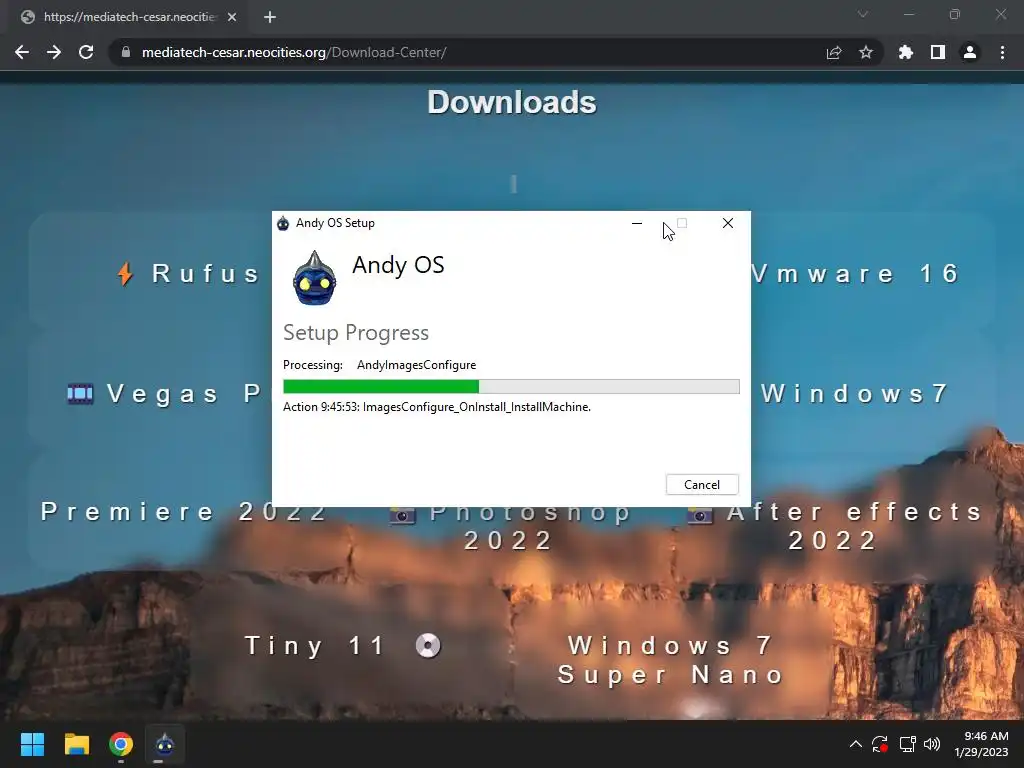Viewport: 1024px width, 768px height.
Task: Click the Vegas film strip icon
Action: coord(80,394)
